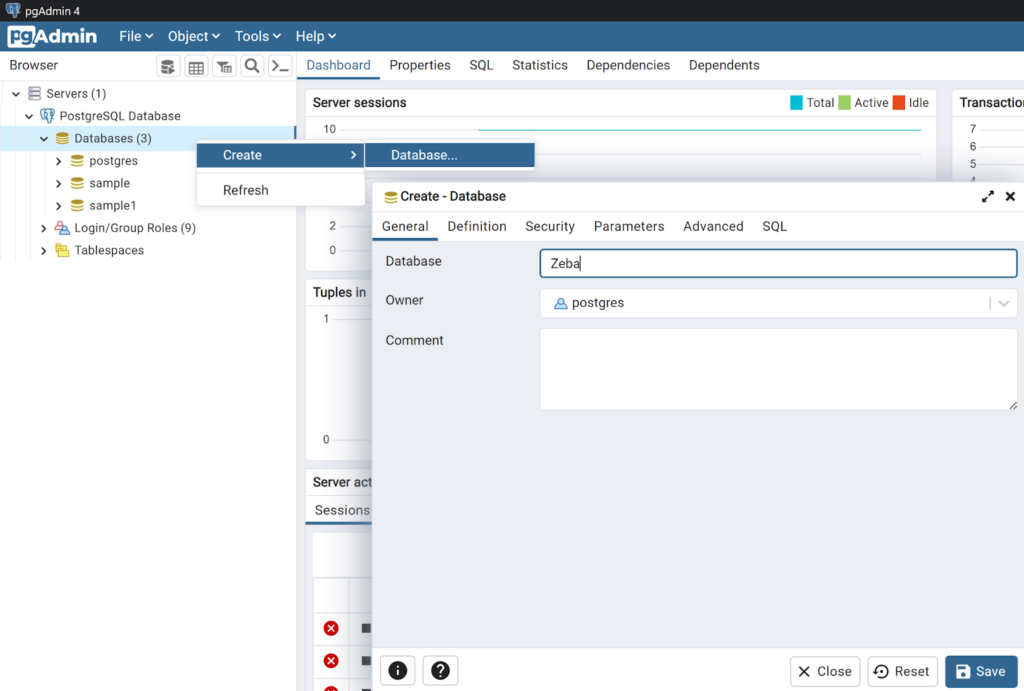This screenshot has height=691, width=1024.
Task: Toggle the Active sessions legend
Action: (x=862, y=102)
